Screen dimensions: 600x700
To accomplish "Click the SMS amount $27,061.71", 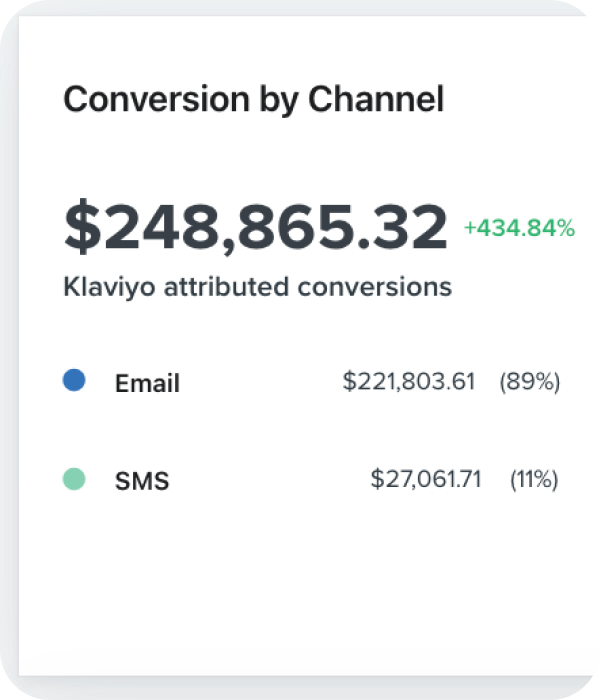I will (x=425, y=480).
